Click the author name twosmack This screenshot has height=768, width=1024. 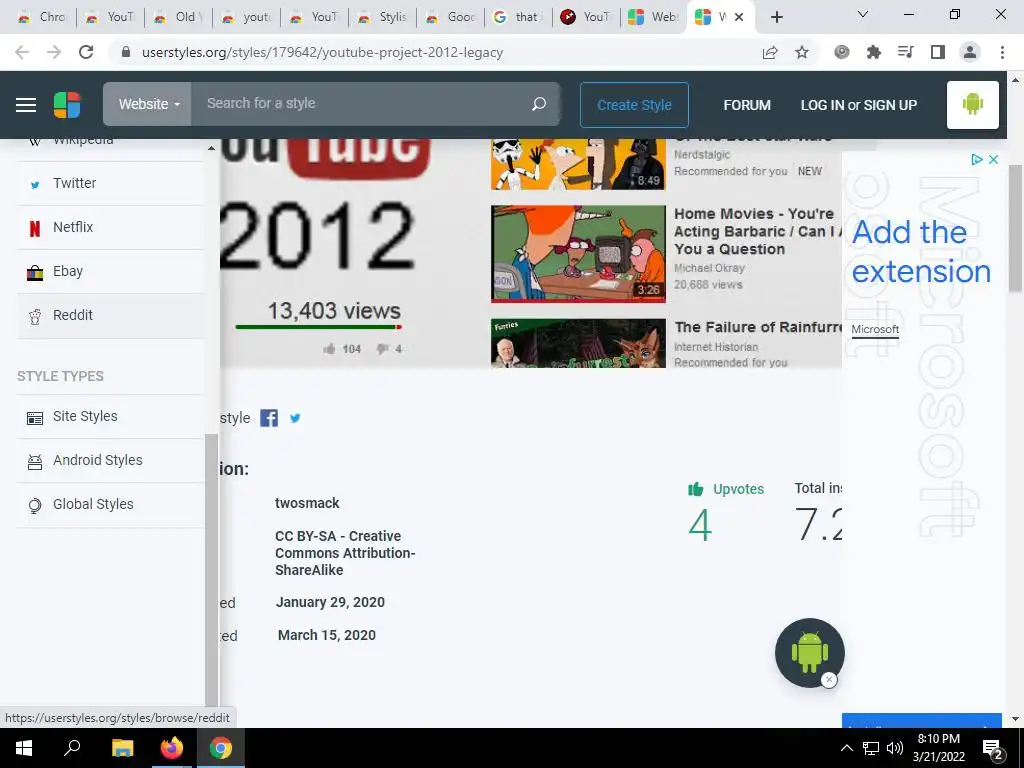click(307, 503)
